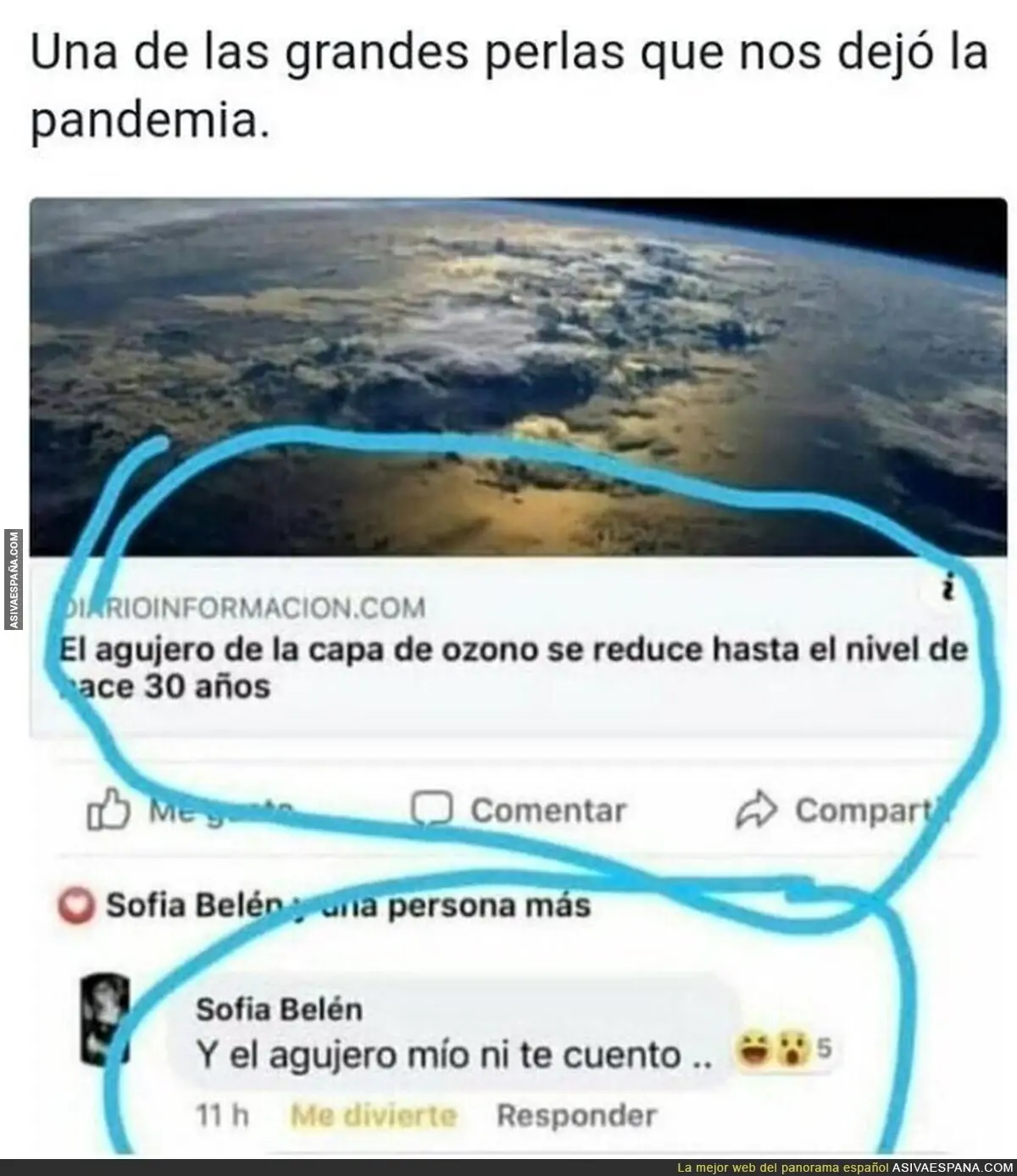Click the Me gusta thumbs-up icon
The height and width of the screenshot is (1176, 1017).
pyautogui.click(x=108, y=810)
